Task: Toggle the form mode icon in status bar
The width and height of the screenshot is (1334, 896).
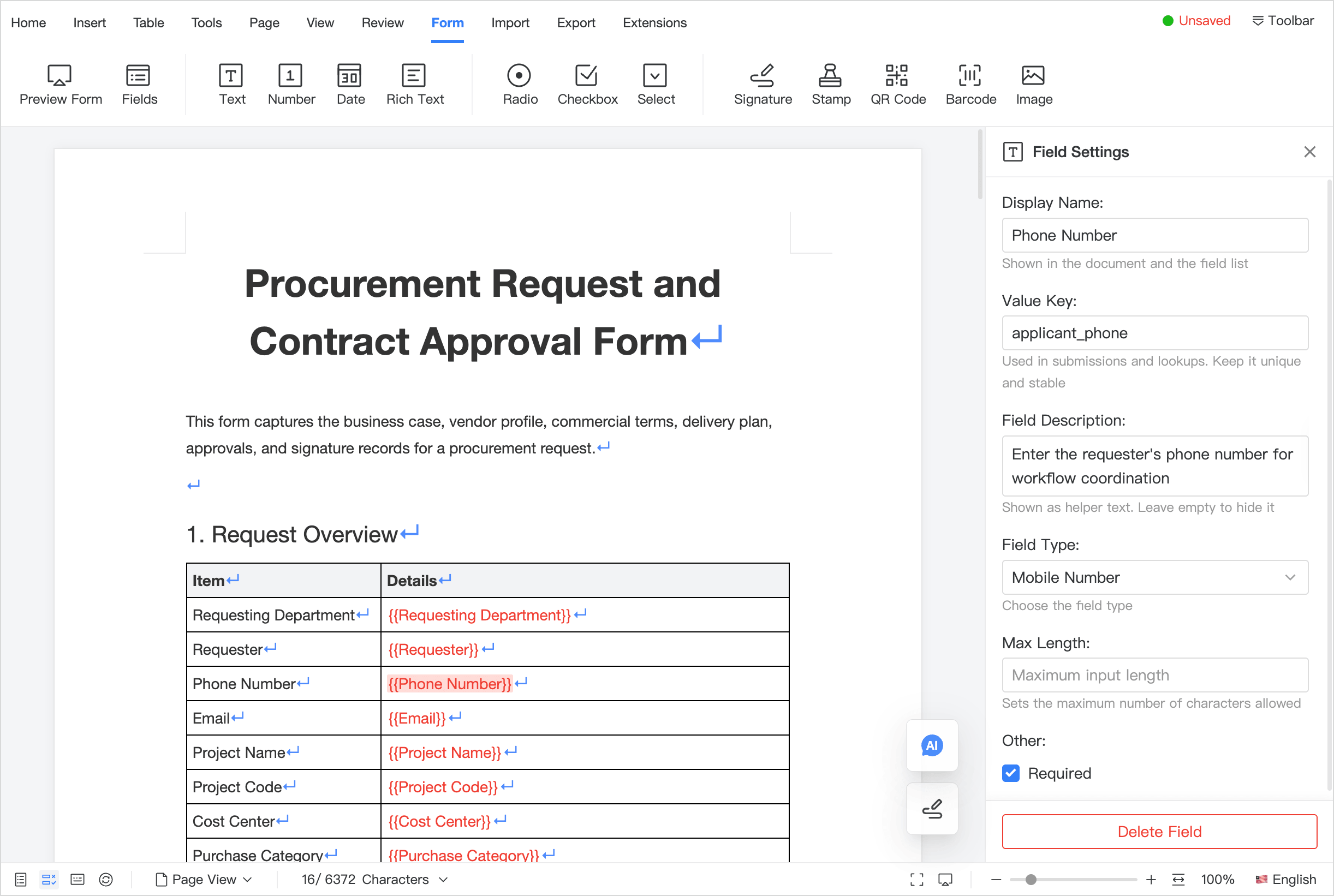Action: [x=49, y=879]
